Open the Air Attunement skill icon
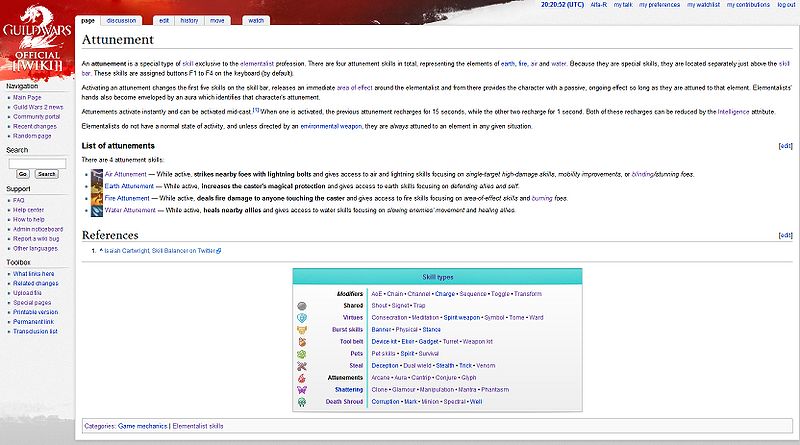Screen dimensions: 800x445 click(x=97, y=175)
